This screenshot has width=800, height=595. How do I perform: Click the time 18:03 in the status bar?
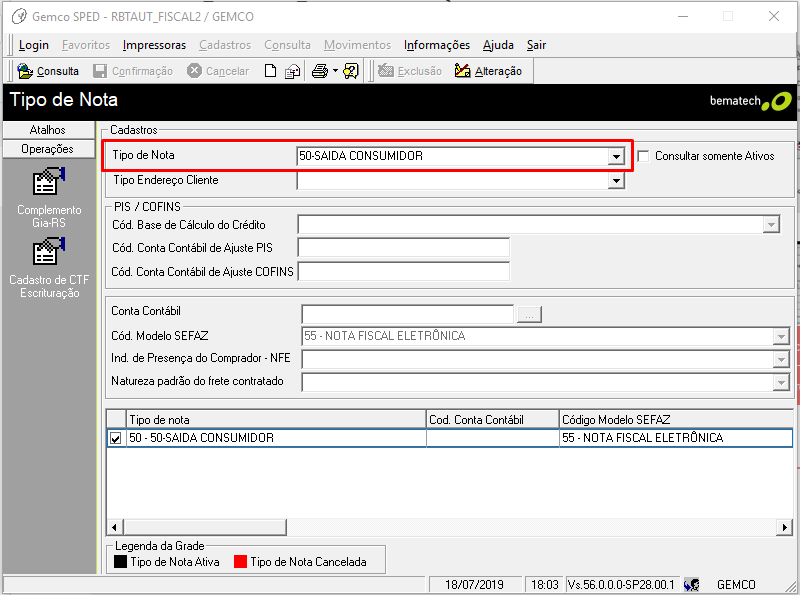(x=544, y=585)
